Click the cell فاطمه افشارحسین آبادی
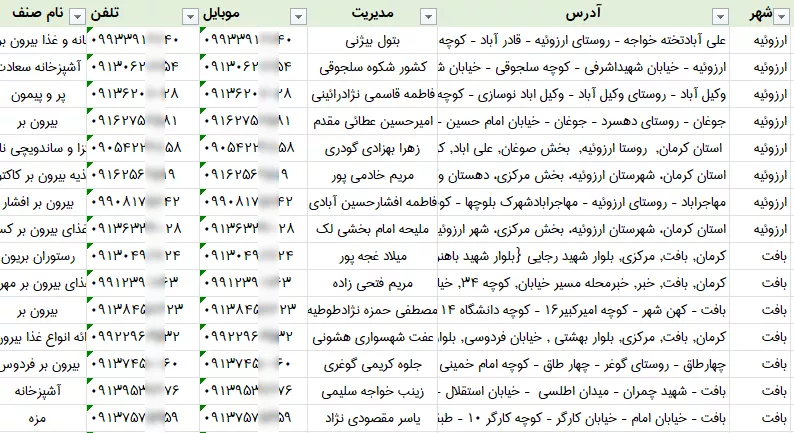Image resolution: width=794 pixels, height=433 pixels. pos(372,202)
